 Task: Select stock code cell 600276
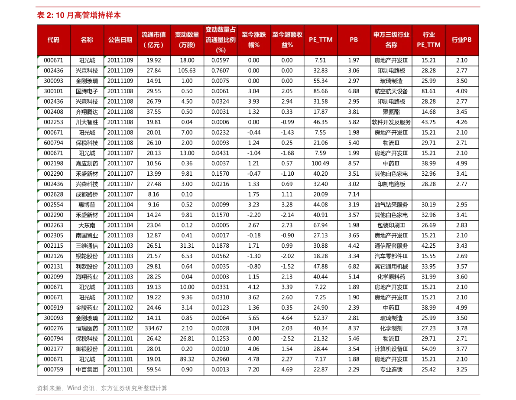53,328
